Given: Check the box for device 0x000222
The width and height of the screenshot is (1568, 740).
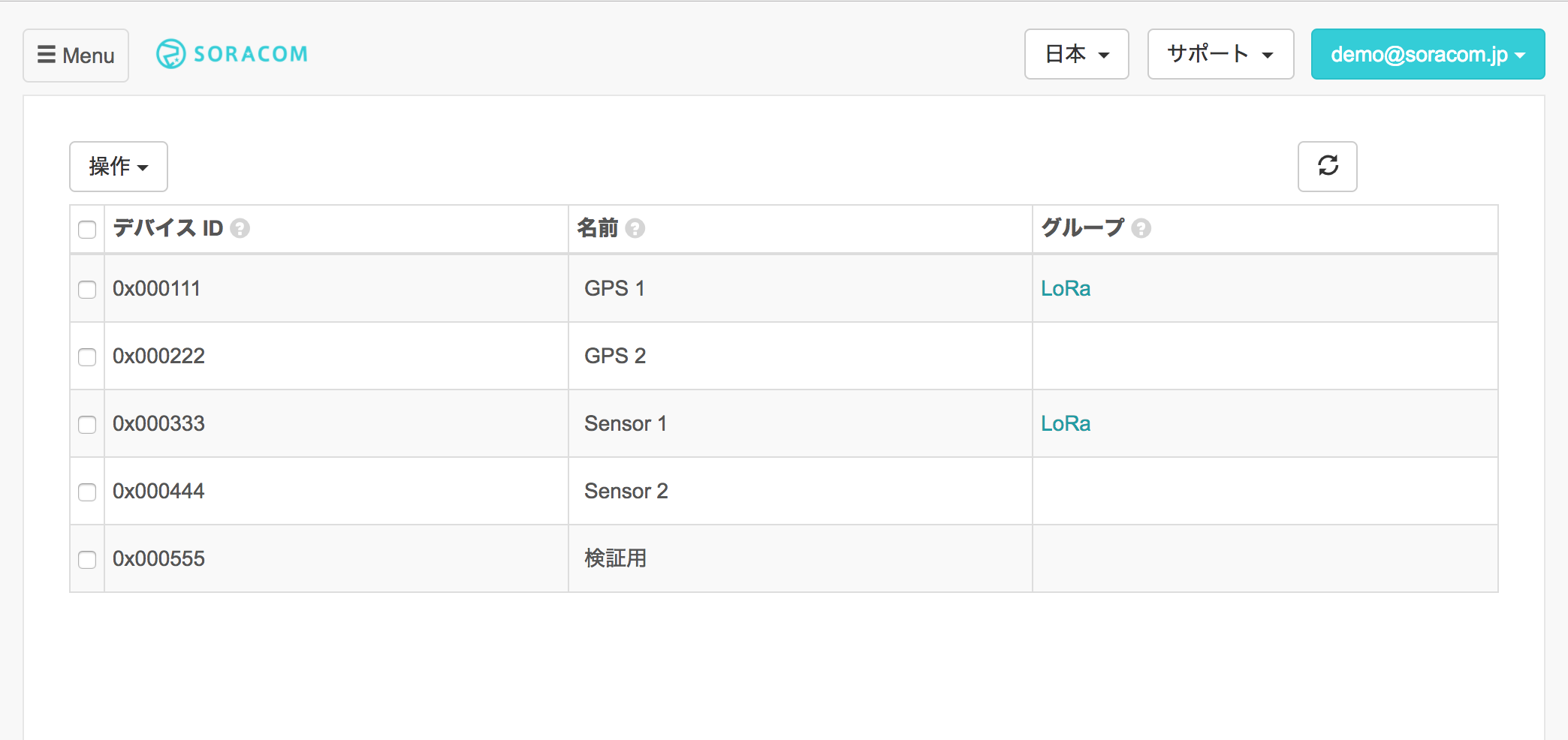Looking at the screenshot, I should click(87, 356).
